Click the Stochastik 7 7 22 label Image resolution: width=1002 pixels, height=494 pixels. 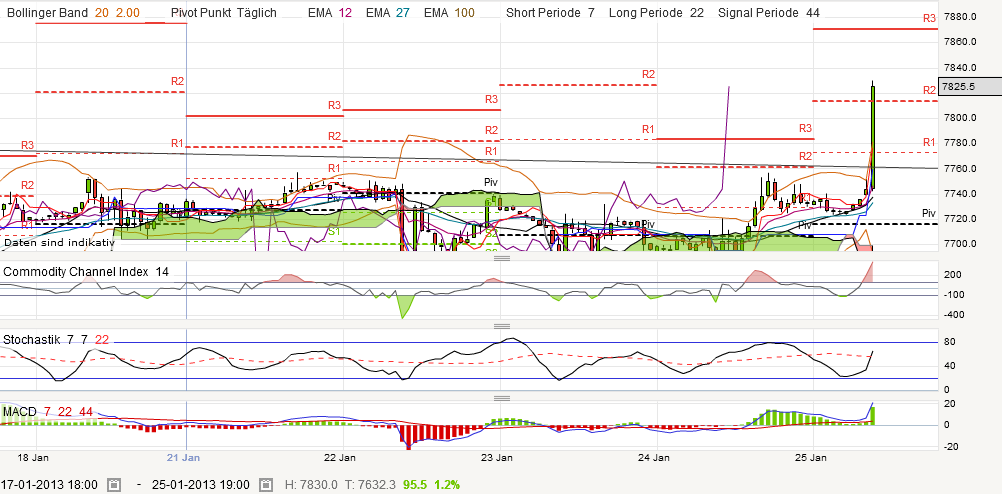[x=57, y=340]
